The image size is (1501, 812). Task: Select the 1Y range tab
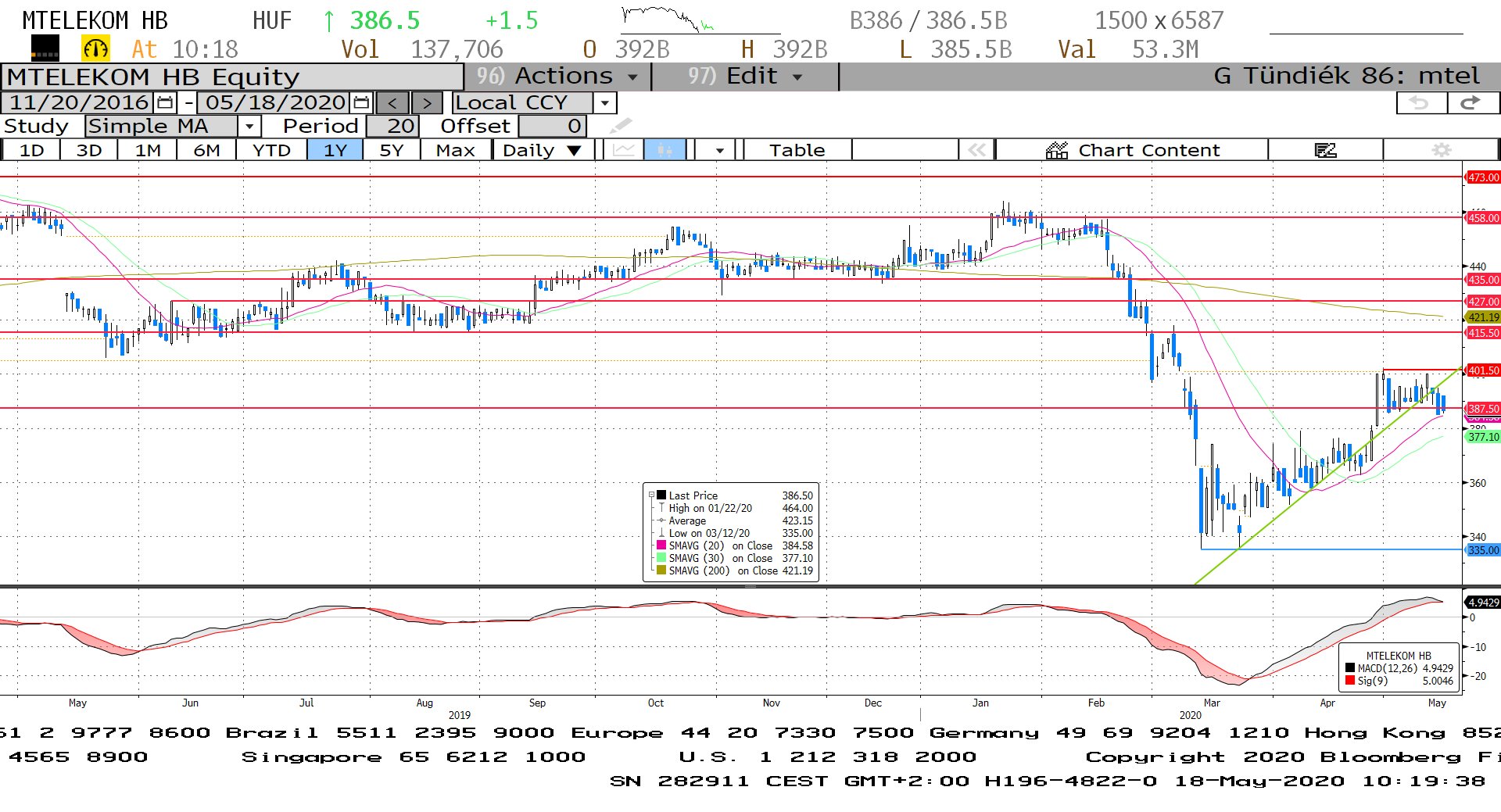tap(335, 150)
